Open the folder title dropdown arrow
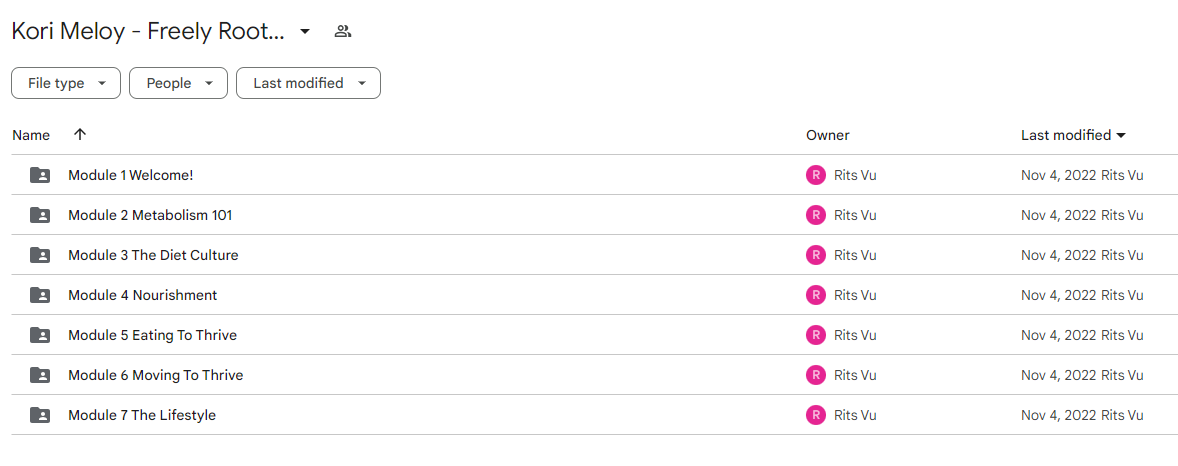This screenshot has width=1178, height=466. click(x=304, y=32)
